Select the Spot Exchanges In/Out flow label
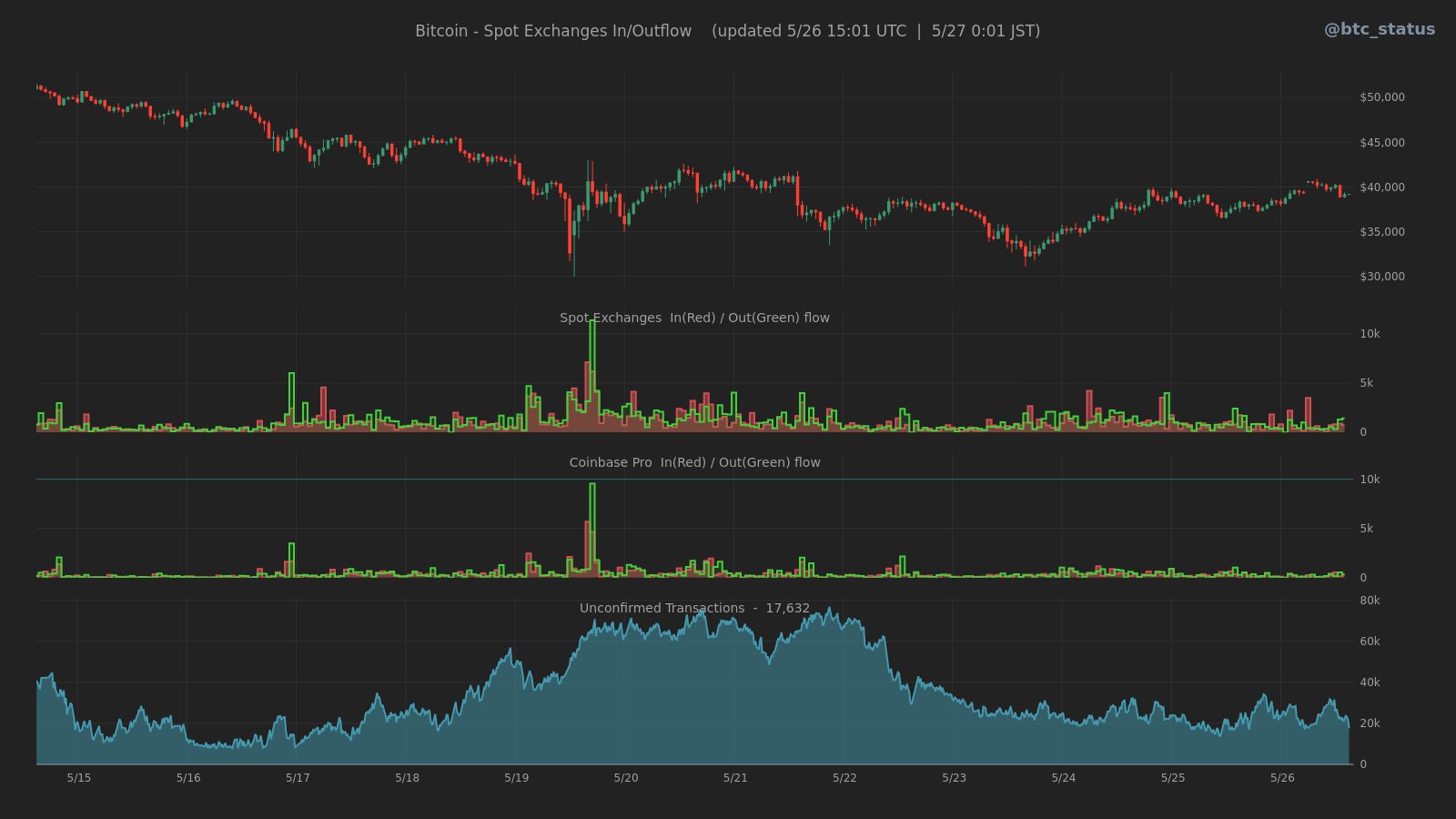Image resolution: width=1456 pixels, height=819 pixels. click(x=695, y=318)
